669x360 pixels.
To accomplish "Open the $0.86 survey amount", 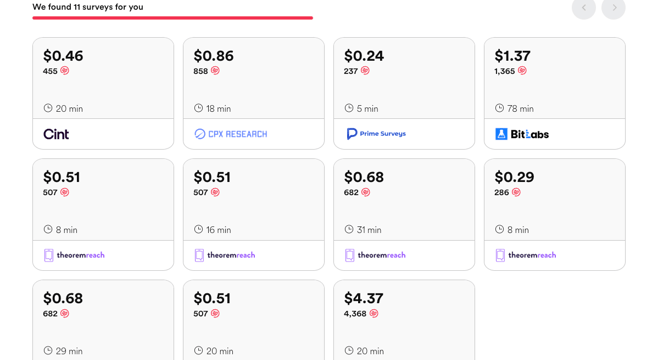I will (x=214, y=56).
